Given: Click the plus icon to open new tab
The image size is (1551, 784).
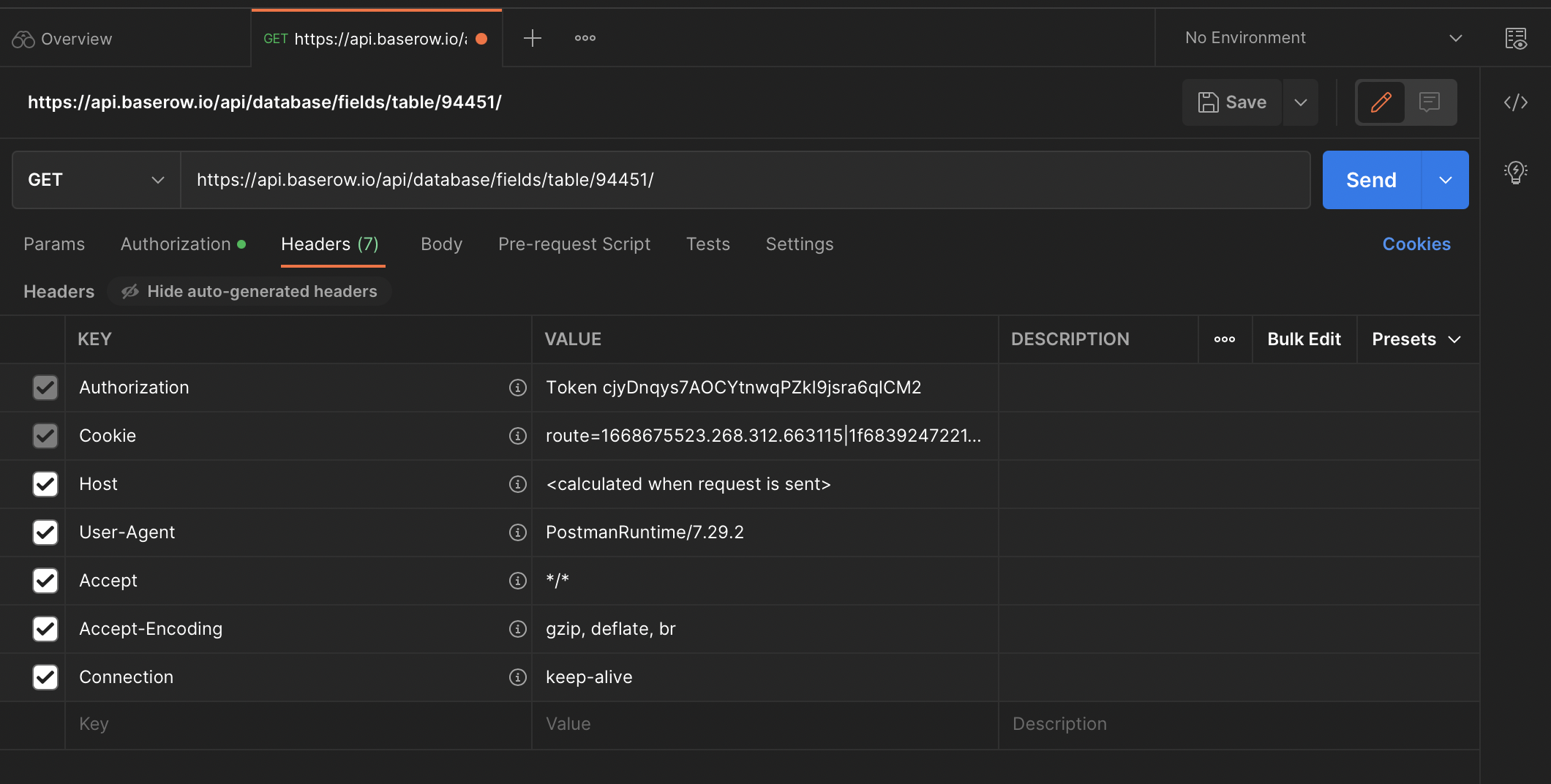Looking at the screenshot, I should click(532, 38).
